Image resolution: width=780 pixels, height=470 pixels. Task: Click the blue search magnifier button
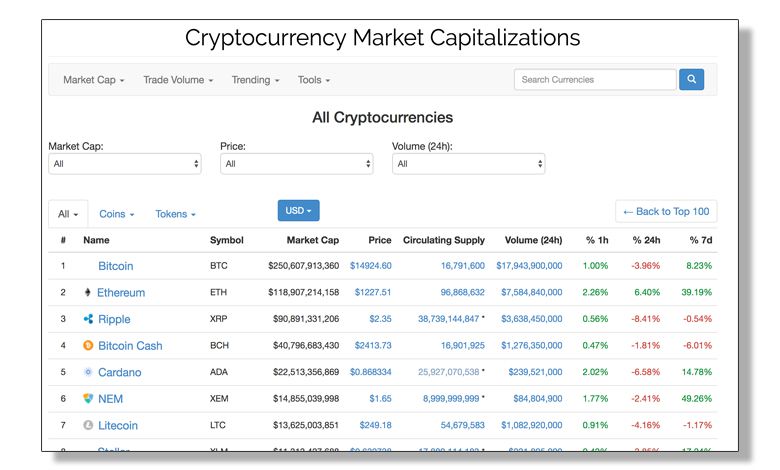pyautogui.click(x=691, y=80)
